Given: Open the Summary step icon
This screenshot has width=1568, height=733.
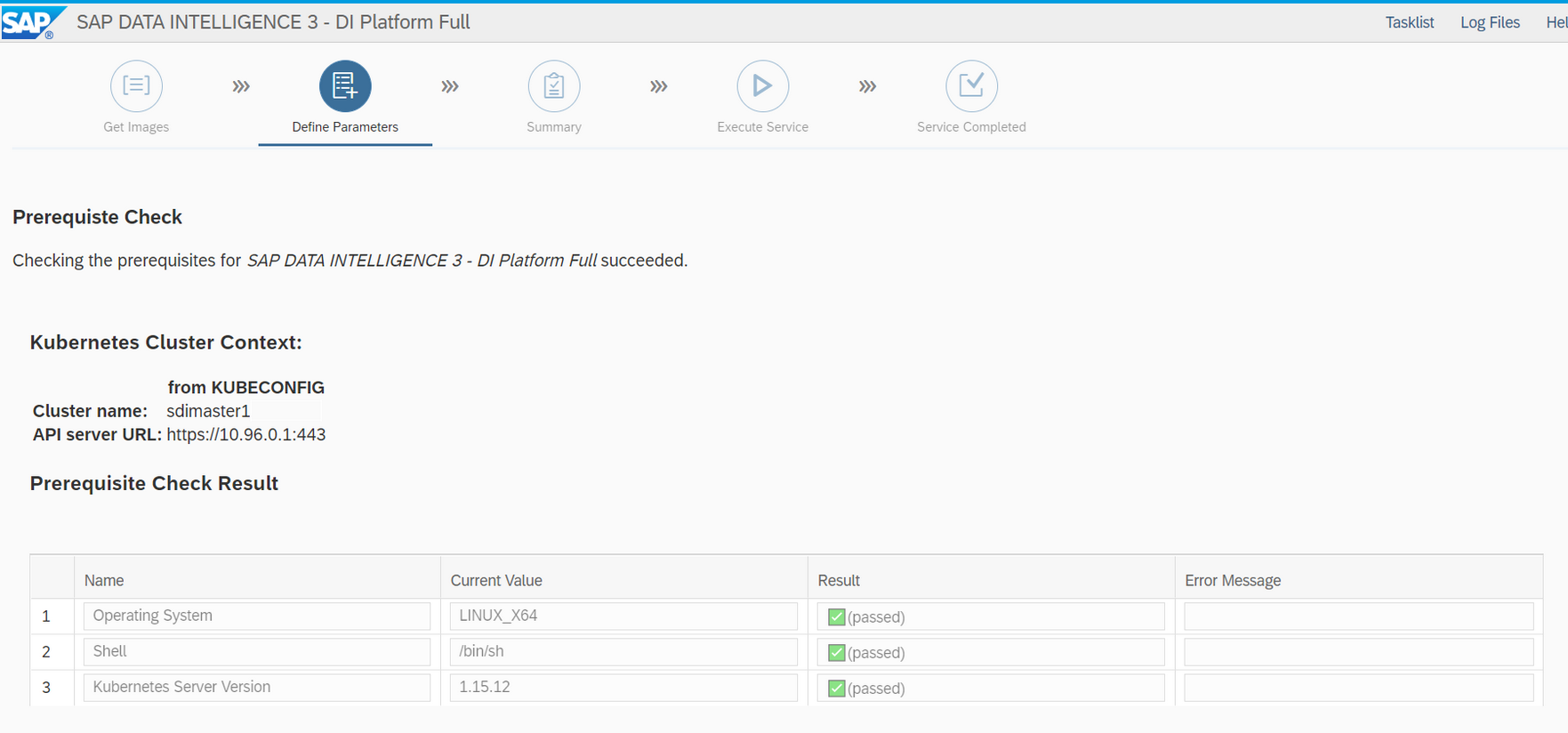Looking at the screenshot, I should tap(553, 86).
